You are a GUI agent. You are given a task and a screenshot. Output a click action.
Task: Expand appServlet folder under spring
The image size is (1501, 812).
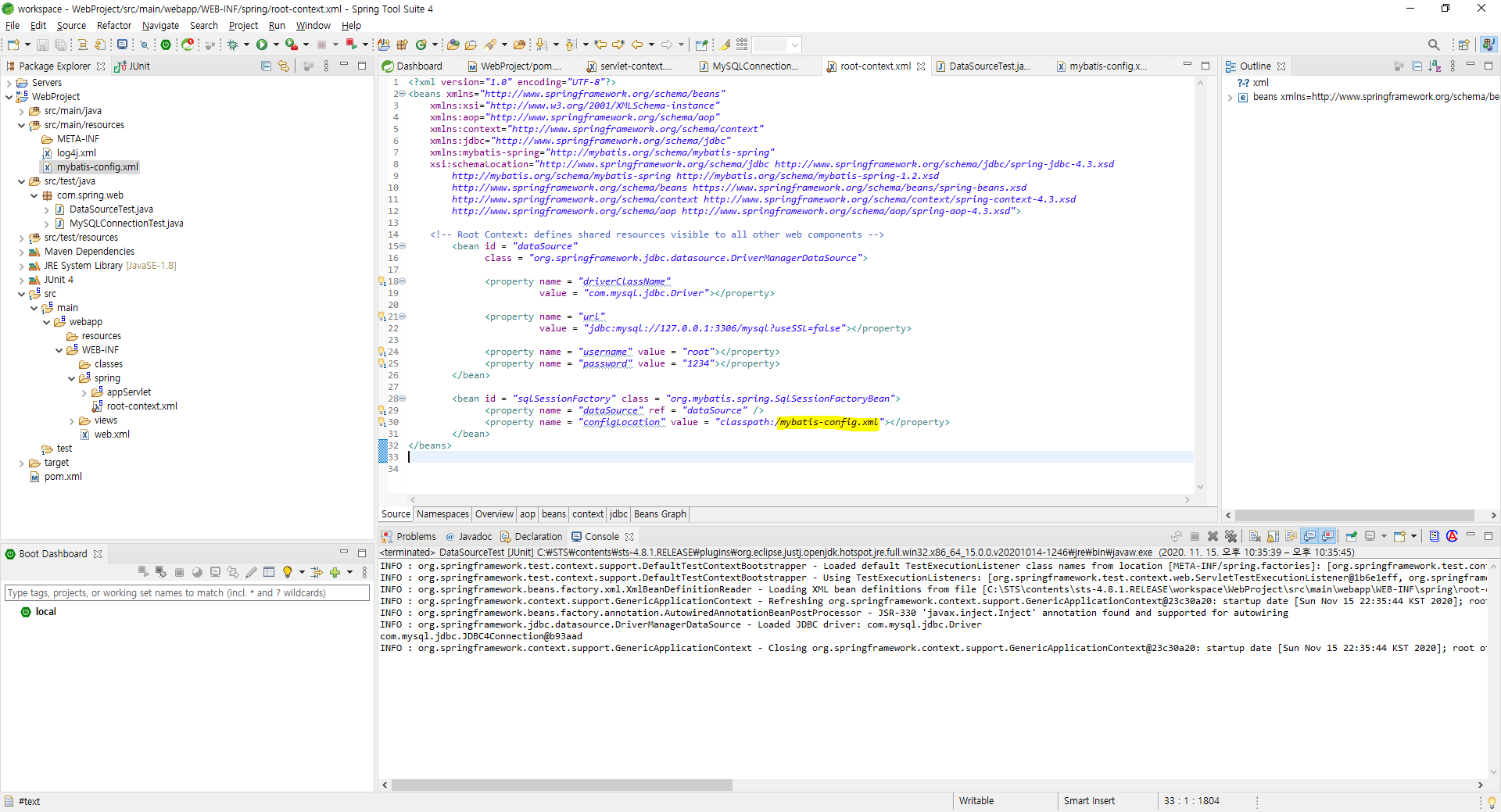[84, 392]
